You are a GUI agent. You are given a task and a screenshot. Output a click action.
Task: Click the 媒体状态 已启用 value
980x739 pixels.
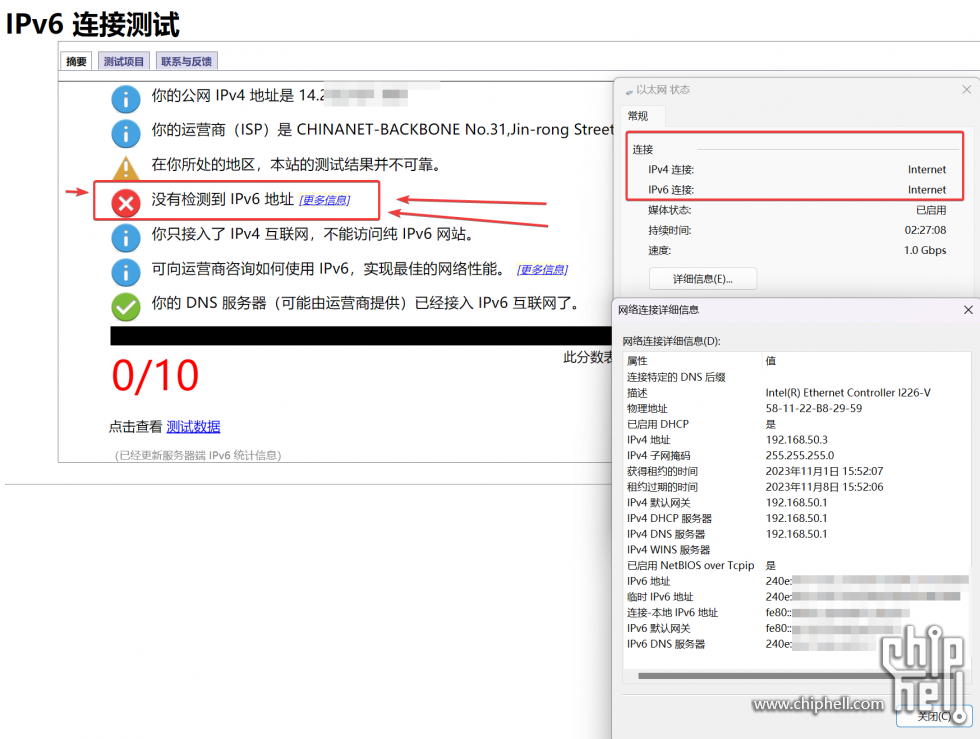931,210
